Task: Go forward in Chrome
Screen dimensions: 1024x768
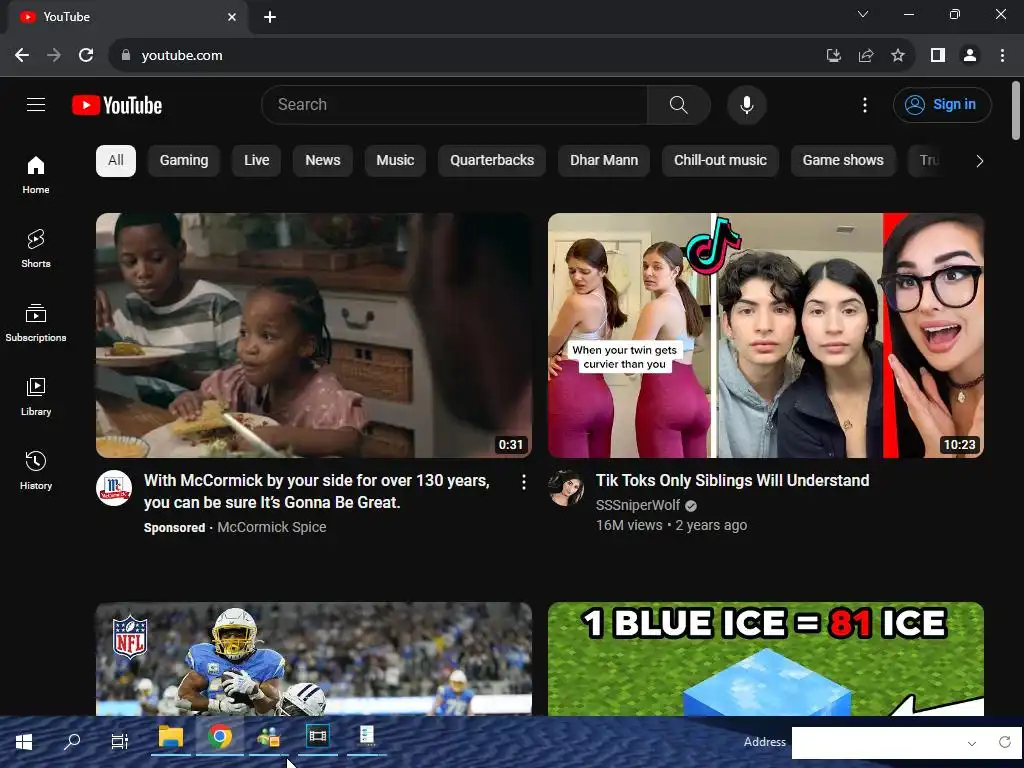Action: tap(54, 56)
